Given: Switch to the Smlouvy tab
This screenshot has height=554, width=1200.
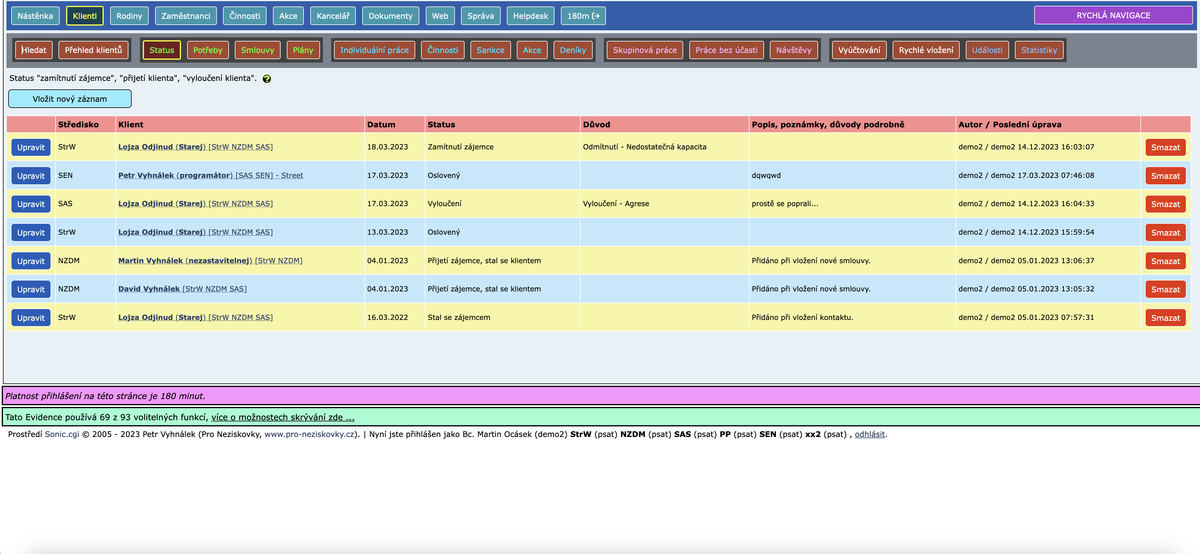Looking at the screenshot, I should pyautogui.click(x=261, y=50).
